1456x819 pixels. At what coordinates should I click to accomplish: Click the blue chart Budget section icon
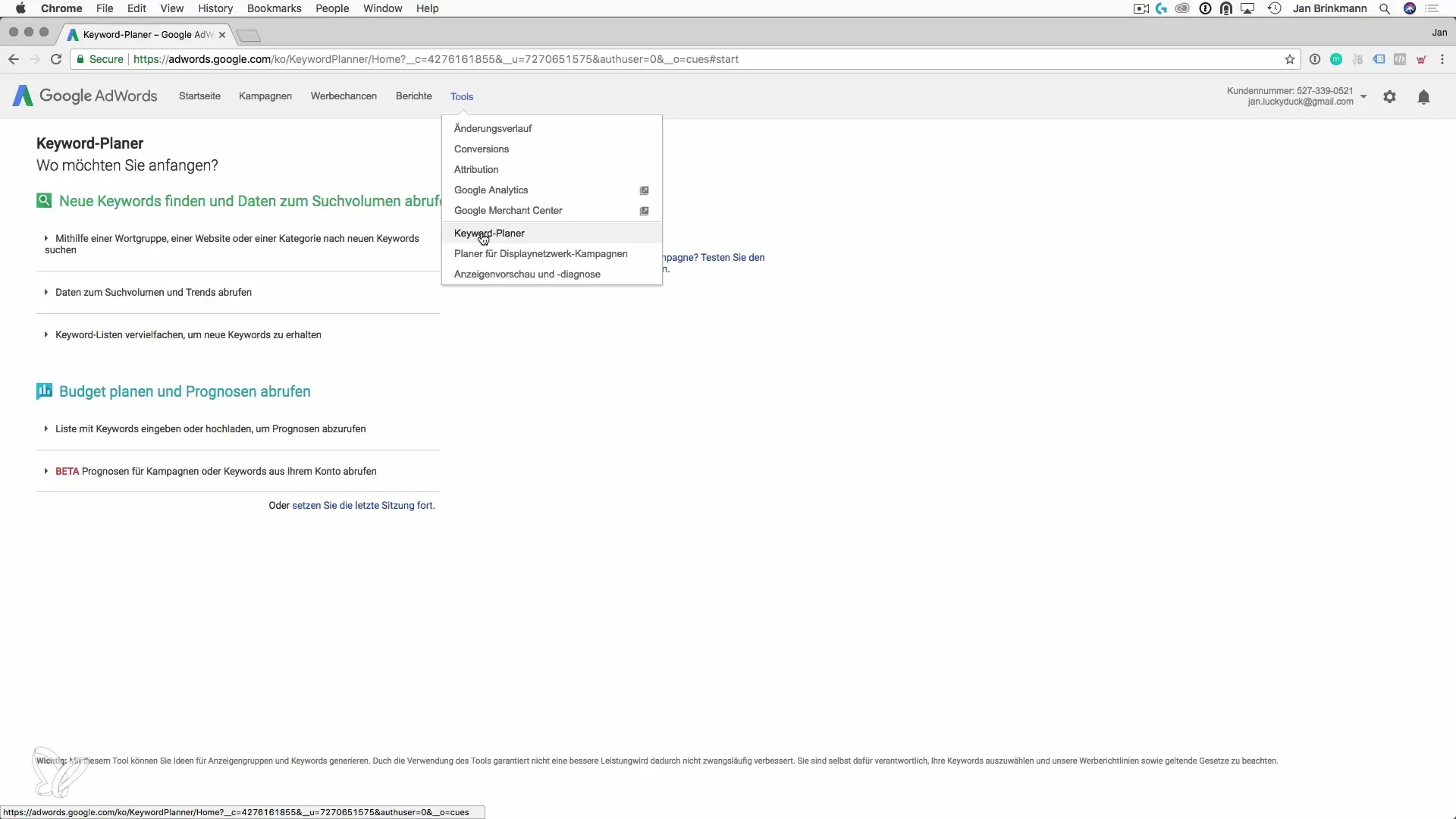tap(44, 391)
